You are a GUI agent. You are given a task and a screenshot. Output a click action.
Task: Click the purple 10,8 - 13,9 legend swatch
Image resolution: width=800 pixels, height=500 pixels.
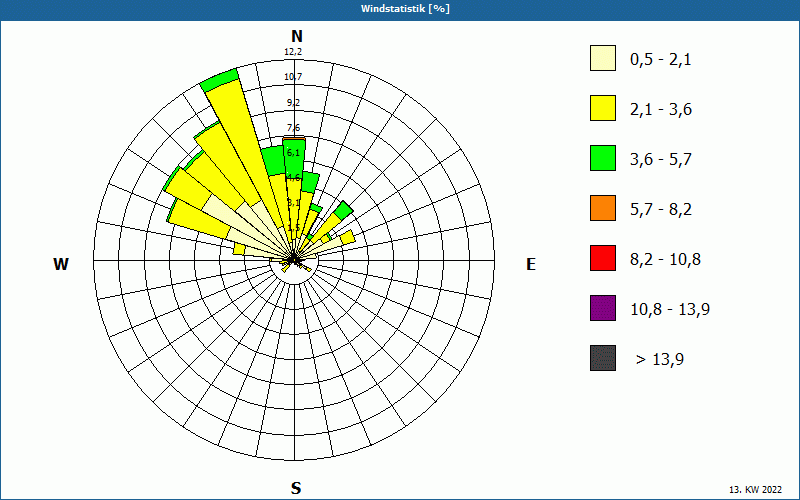(x=603, y=308)
